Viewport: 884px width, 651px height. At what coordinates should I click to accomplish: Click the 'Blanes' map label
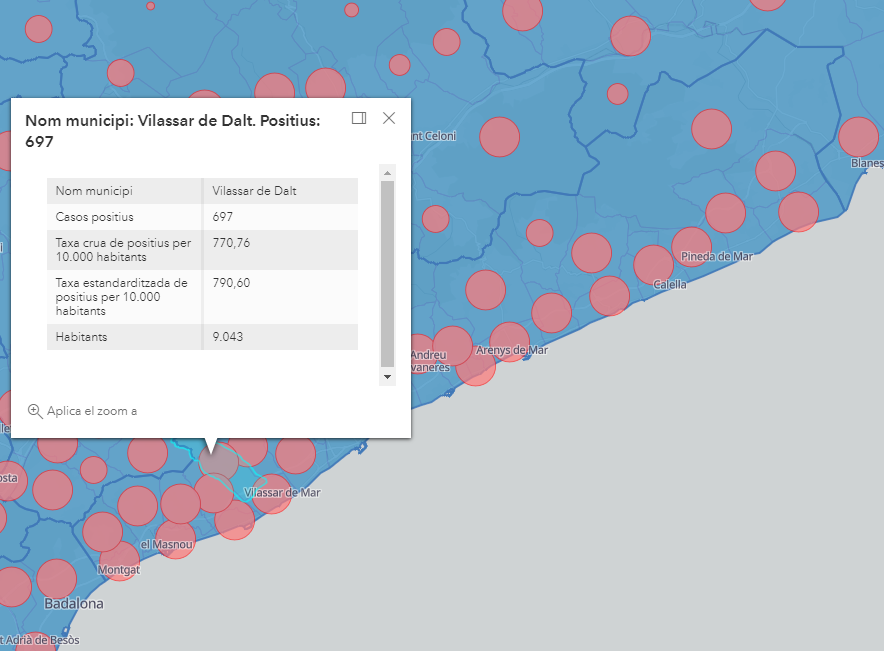(x=867, y=163)
